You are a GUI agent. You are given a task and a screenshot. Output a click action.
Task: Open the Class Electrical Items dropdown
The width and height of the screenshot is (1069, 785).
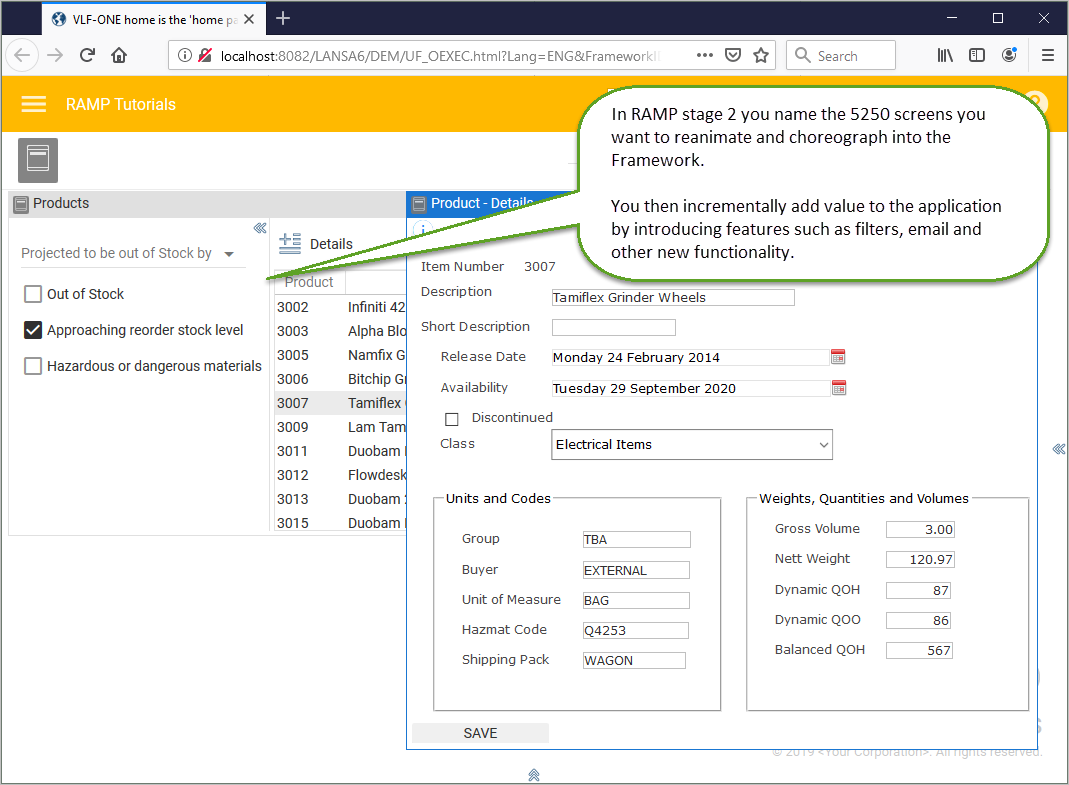point(691,445)
